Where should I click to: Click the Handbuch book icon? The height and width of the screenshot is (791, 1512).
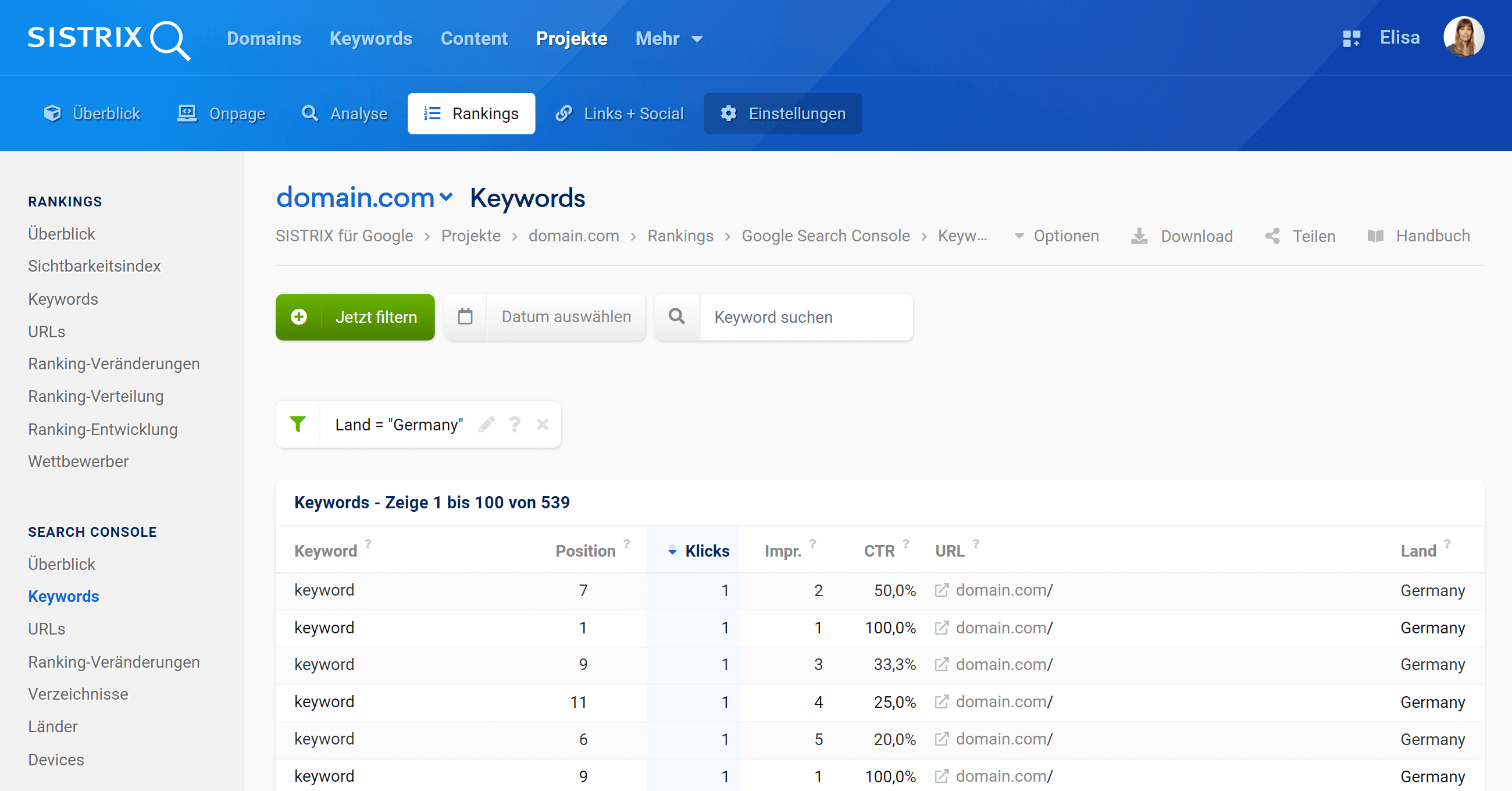tap(1375, 236)
